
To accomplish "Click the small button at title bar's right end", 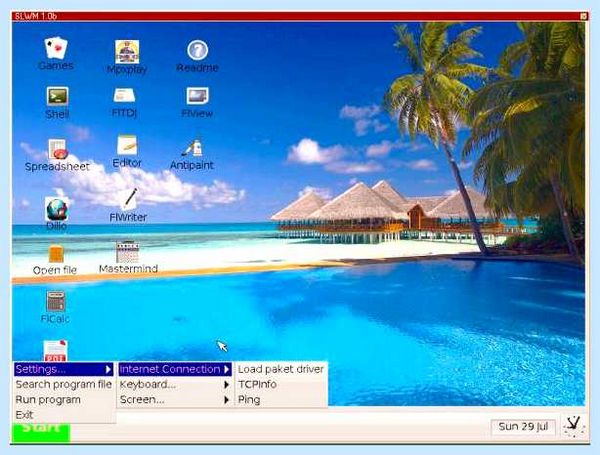I will 583,16.
